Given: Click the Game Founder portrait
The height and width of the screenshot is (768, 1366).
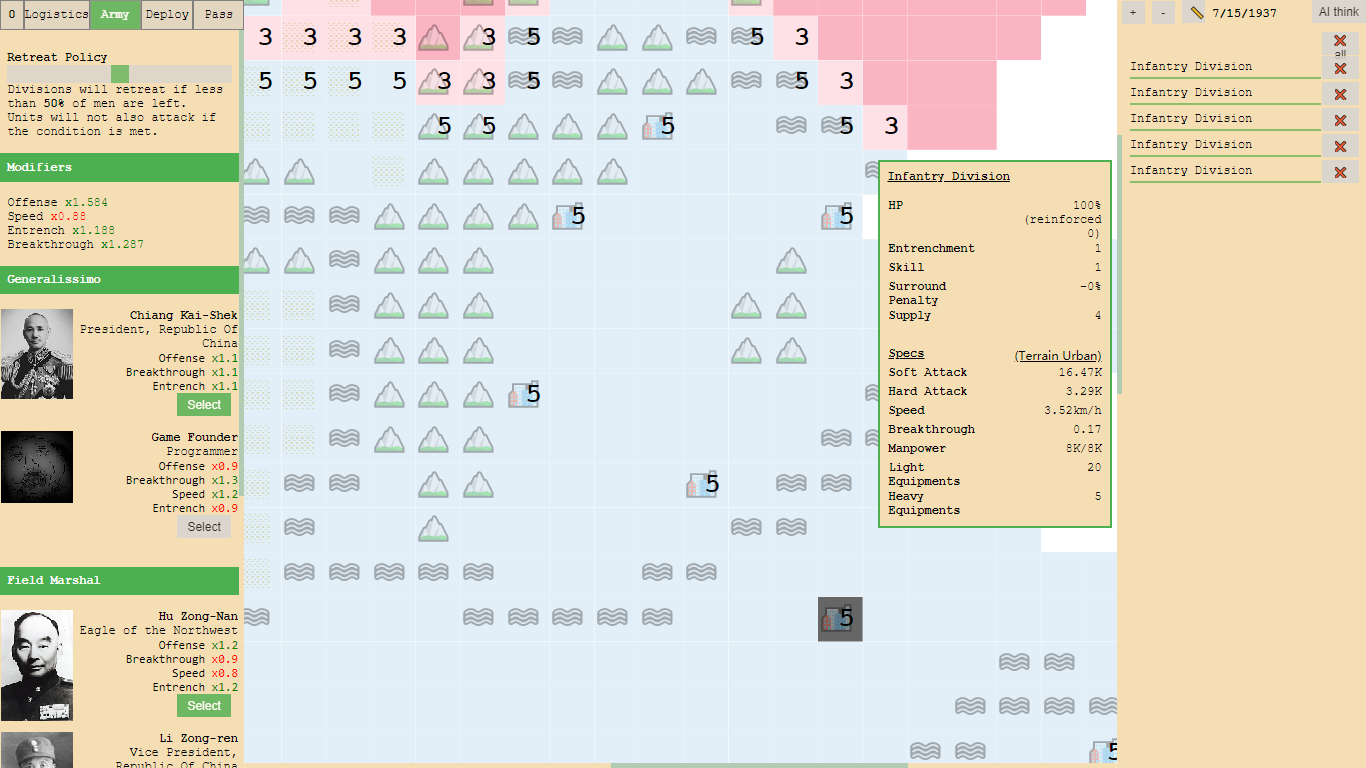Looking at the screenshot, I should 37,467.
